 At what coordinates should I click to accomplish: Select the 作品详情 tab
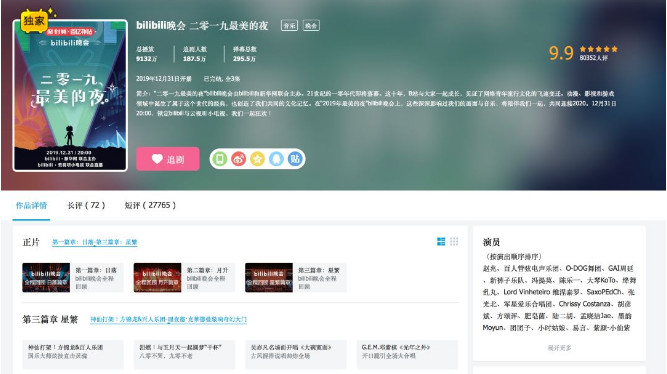click(x=31, y=206)
